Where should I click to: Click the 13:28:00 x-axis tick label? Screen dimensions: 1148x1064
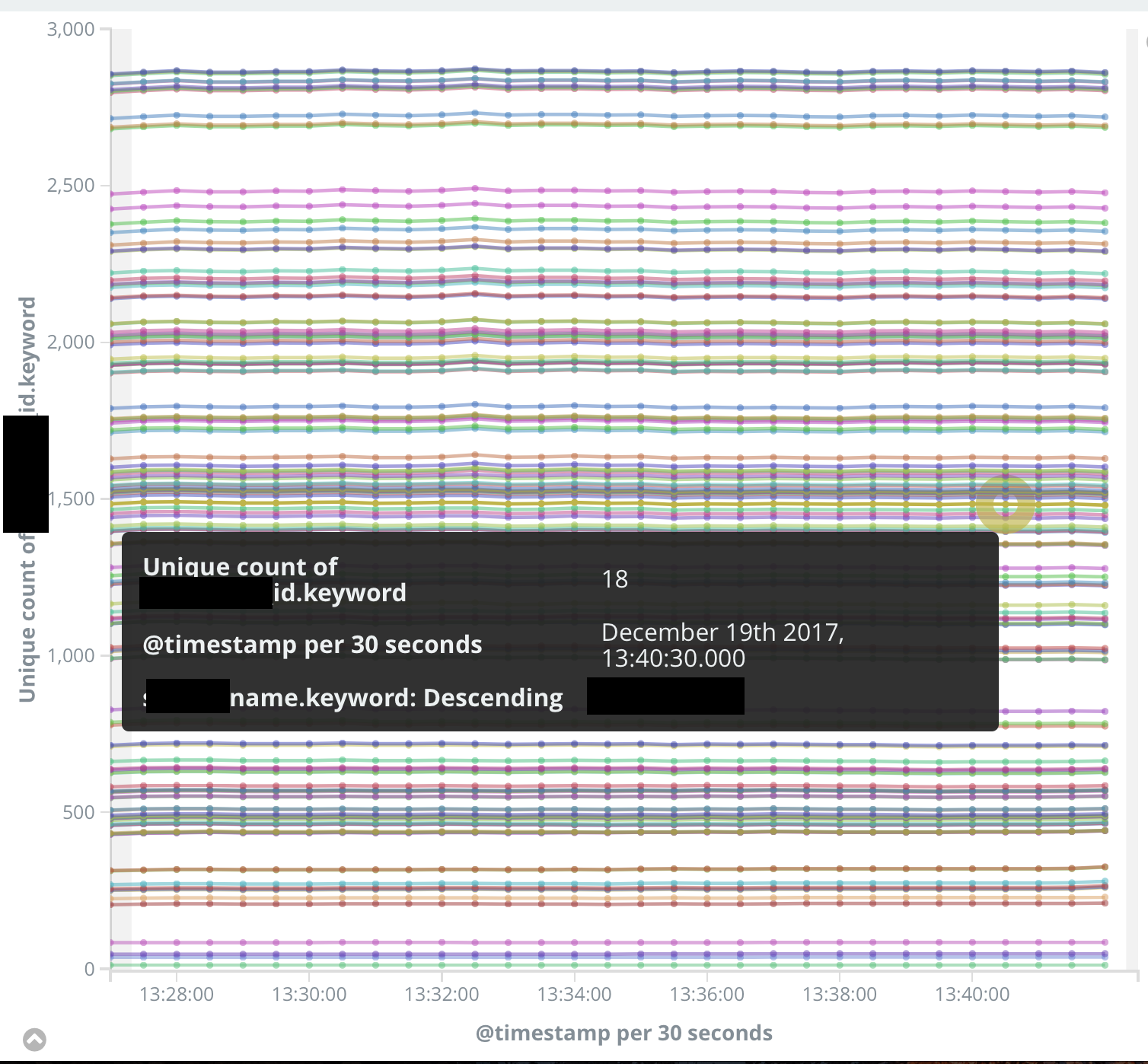pyautogui.click(x=177, y=994)
